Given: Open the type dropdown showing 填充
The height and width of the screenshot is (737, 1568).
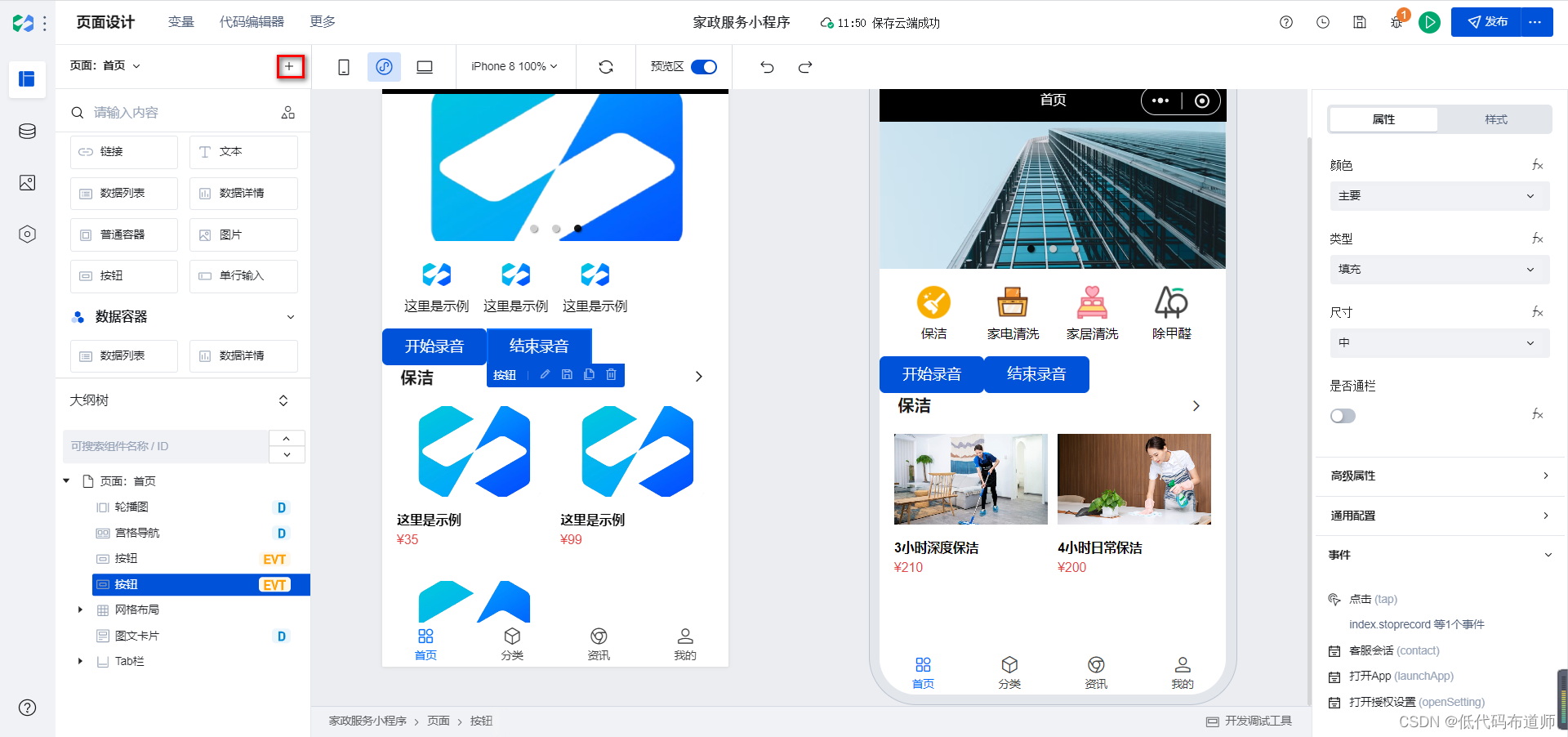Looking at the screenshot, I should tap(1439, 270).
